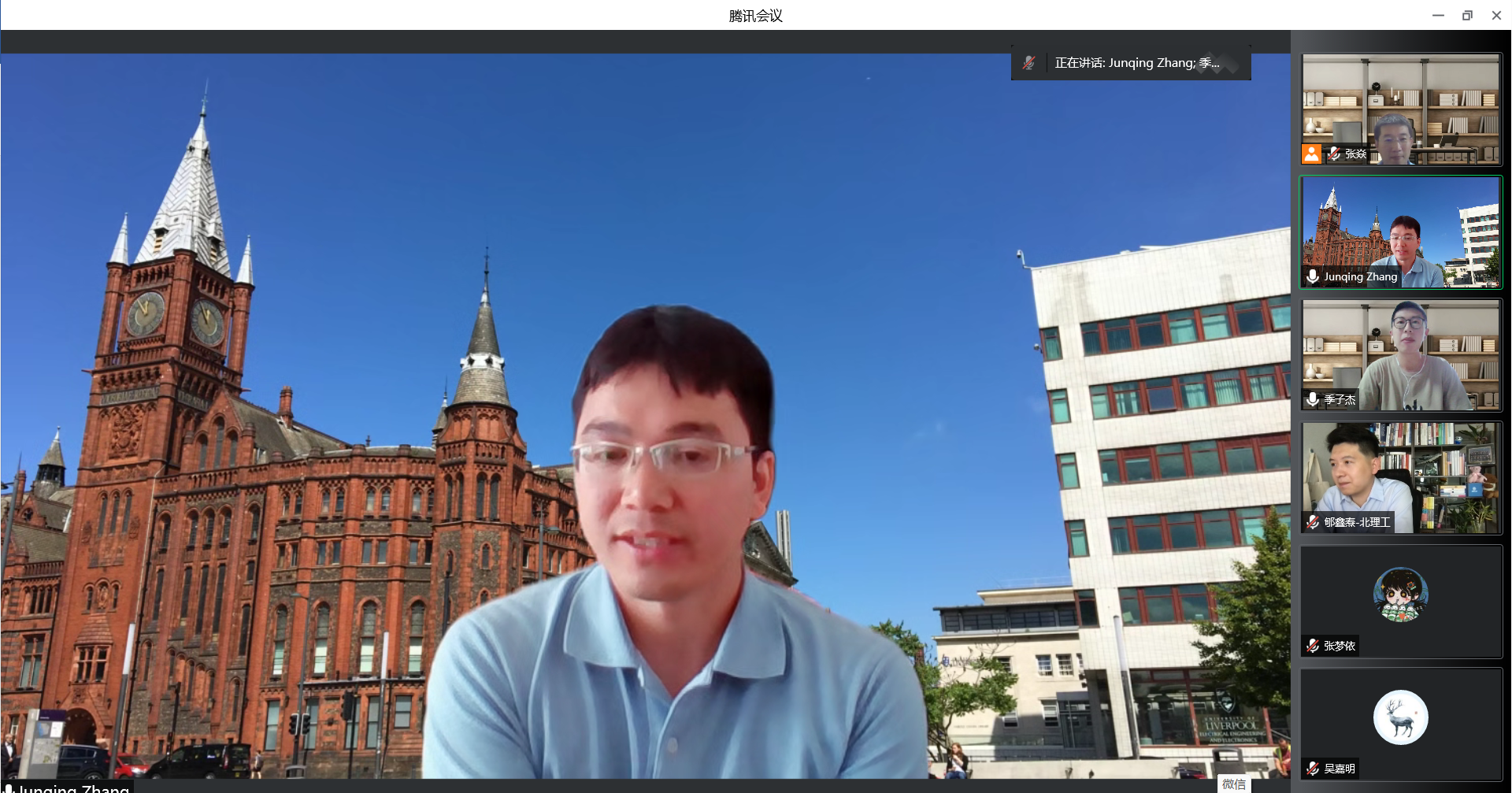Image resolution: width=1512 pixels, height=793 pixels.
Task: Click the orange host badge next to 张焱
Action: point(1311,154)
